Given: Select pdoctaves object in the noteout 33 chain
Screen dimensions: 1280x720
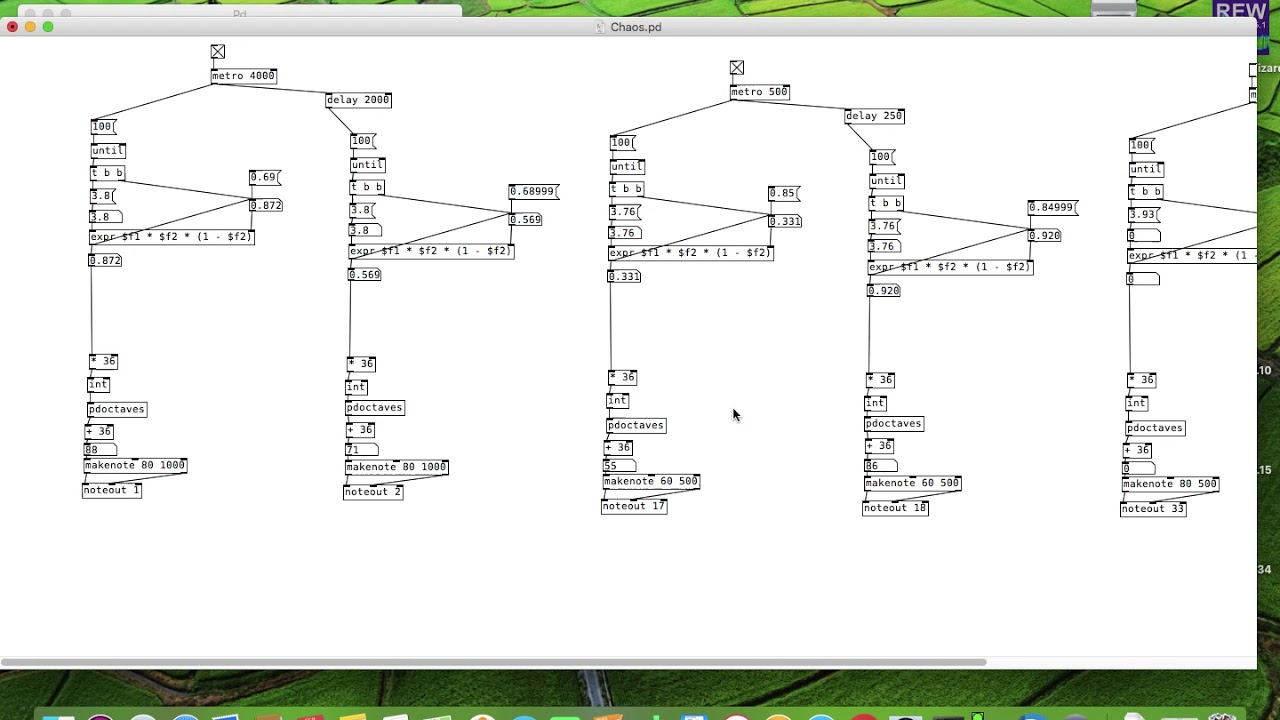Looking at the screenshot, I should [1155, 428].
